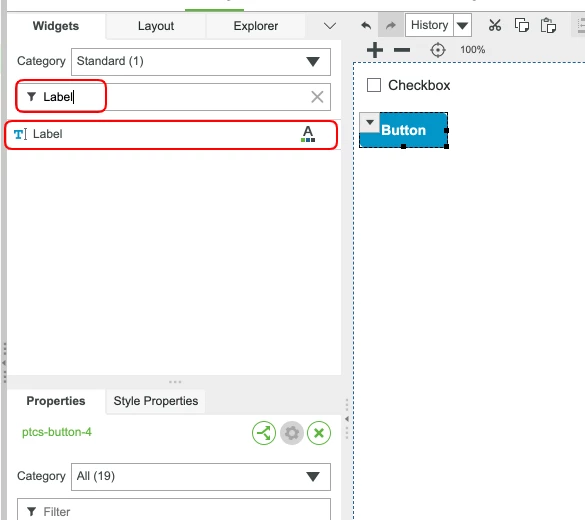Click the Checkbox label text on canvas
The width and height of the screenshot is (585, 520).
419,85
